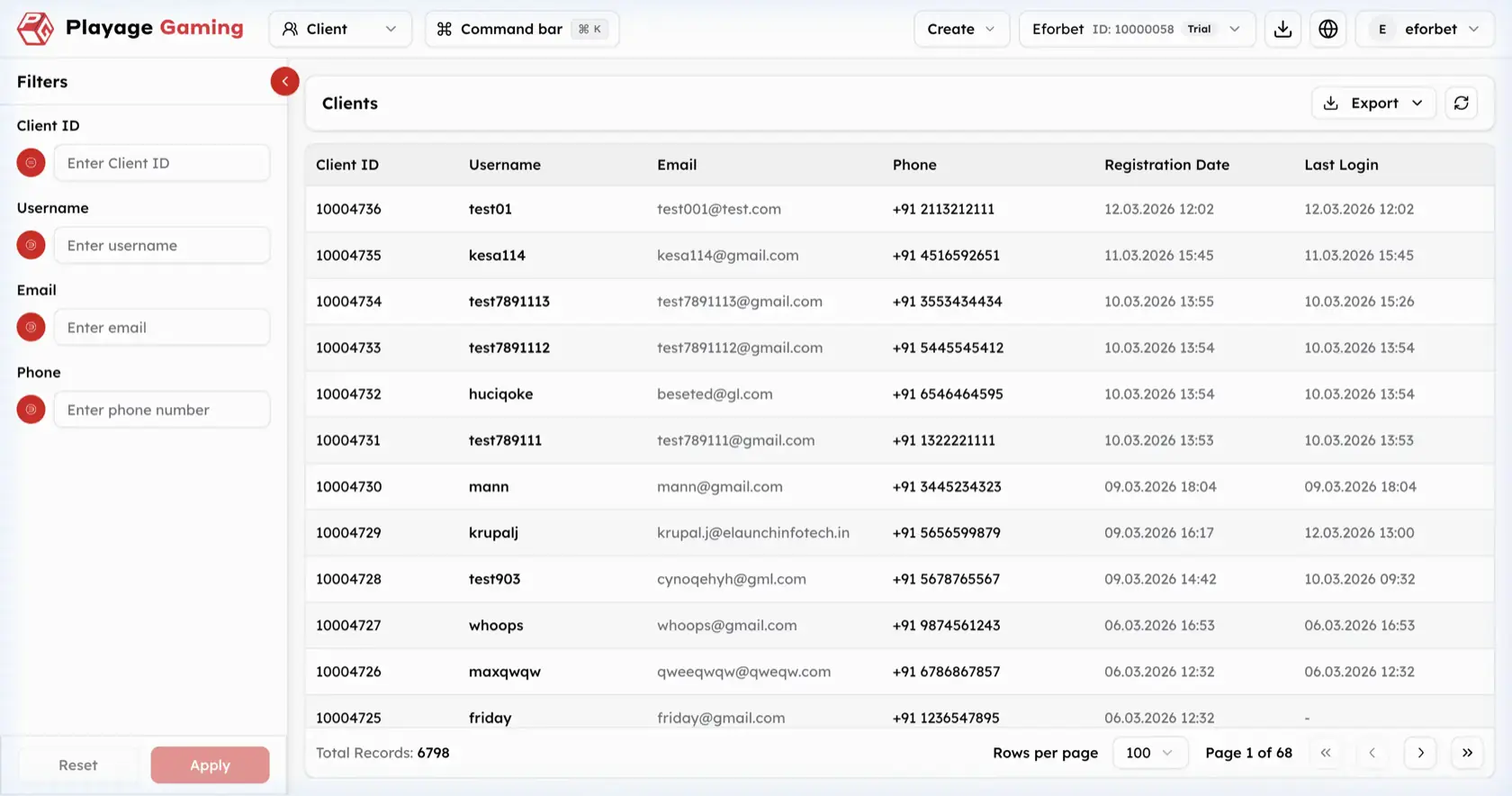Screen dimensions: 1512x796
Task: Click phone +91 1322221111
Action: coord(944,440)
